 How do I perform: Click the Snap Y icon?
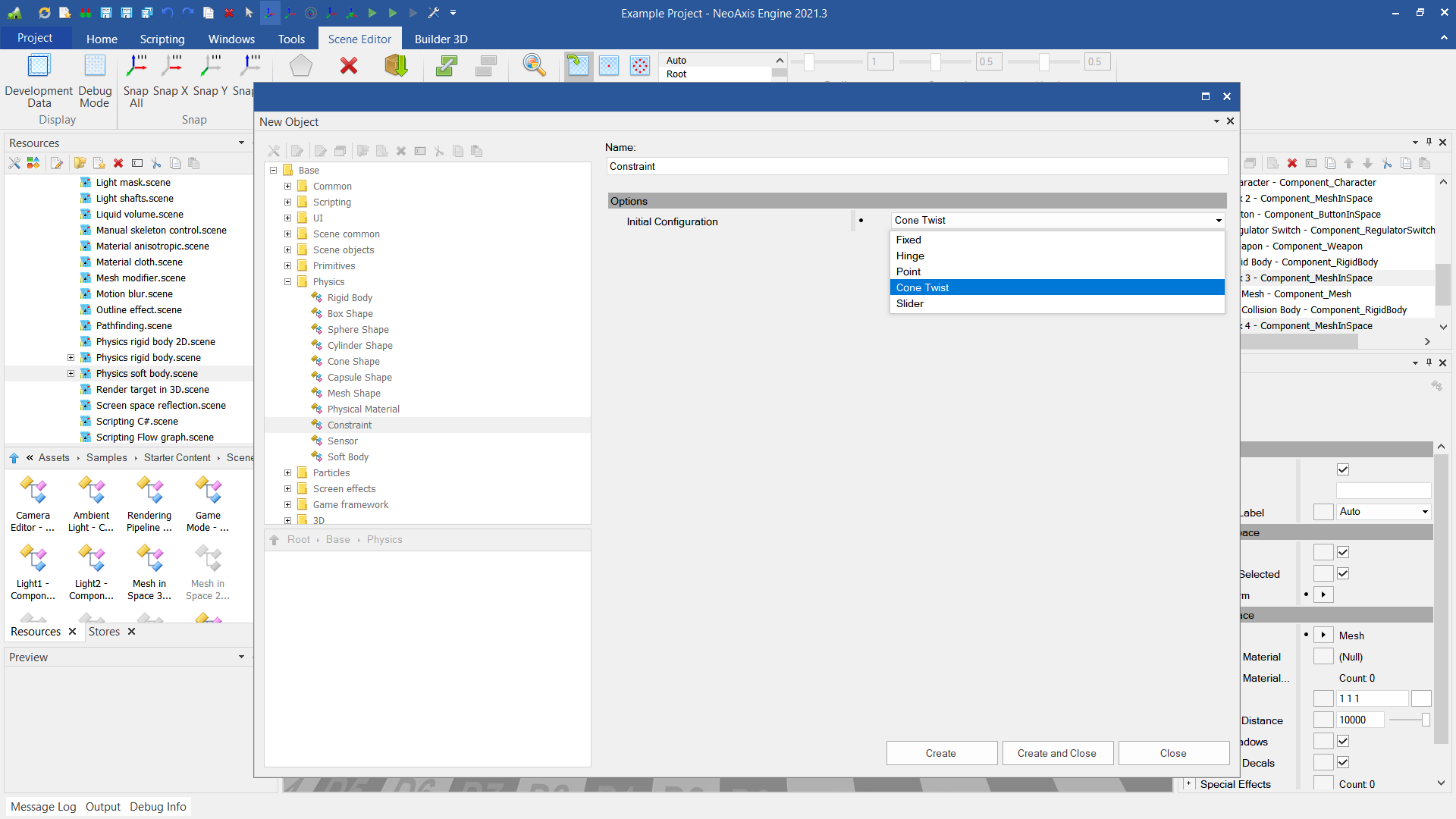[x=210, y=67]
